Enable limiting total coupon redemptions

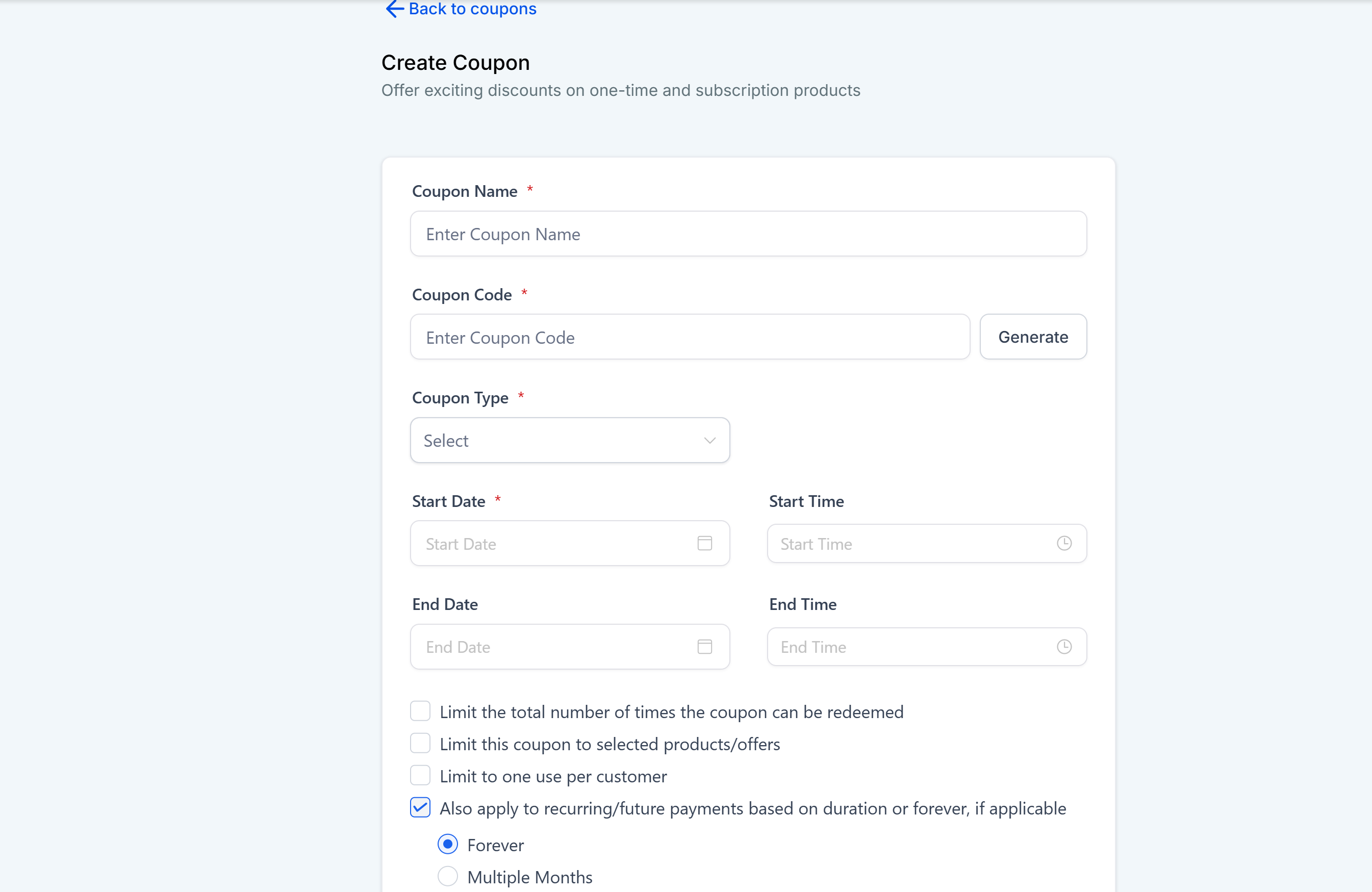point(420,711)
